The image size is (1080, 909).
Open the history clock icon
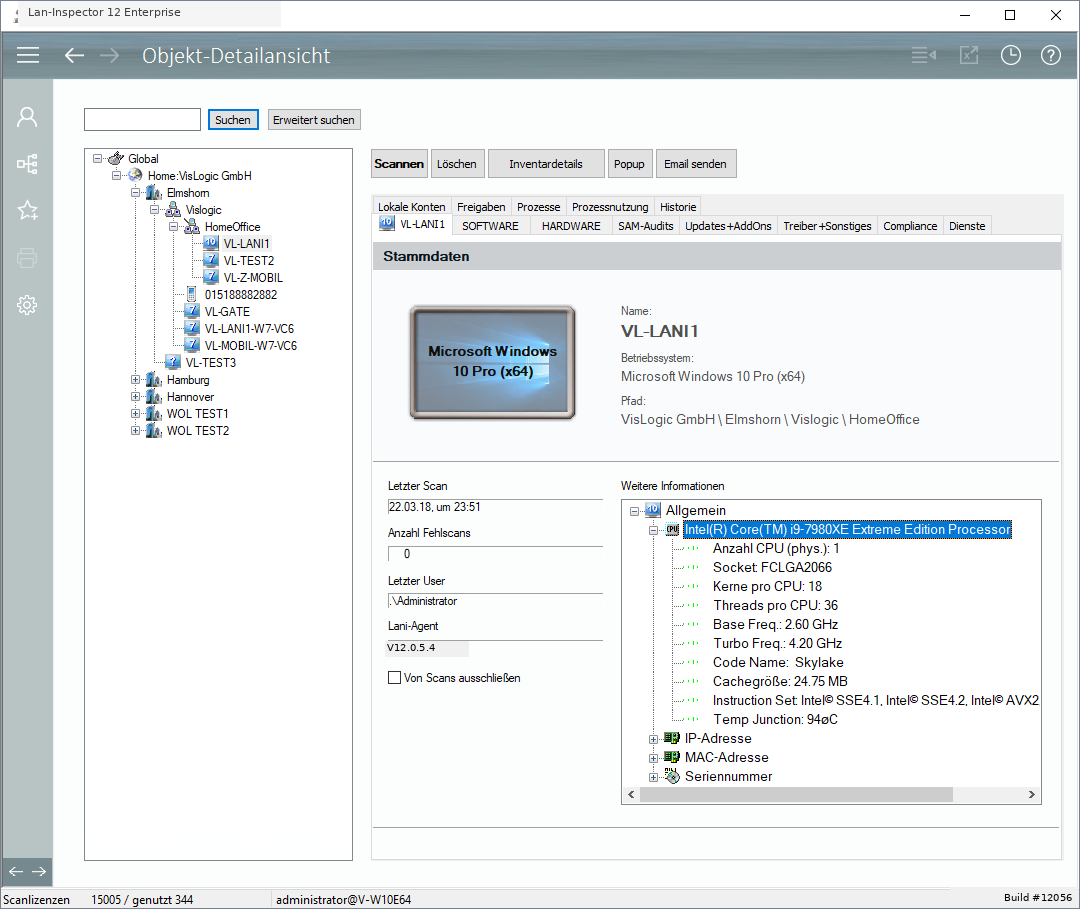tap(1010, 55)
